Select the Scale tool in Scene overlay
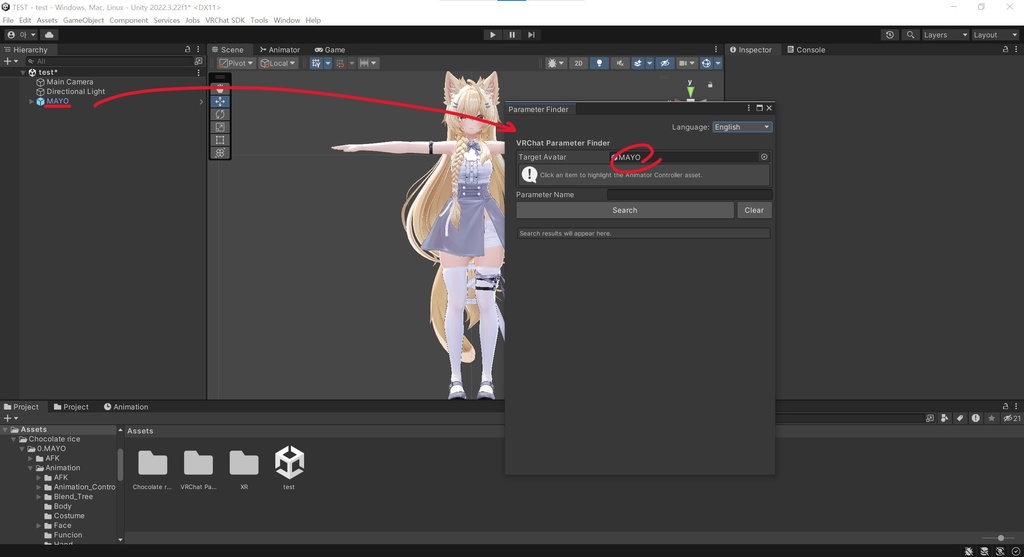The height and width of the screenshot is (557, 1024). pyautogui.click(x=220, y=127)
